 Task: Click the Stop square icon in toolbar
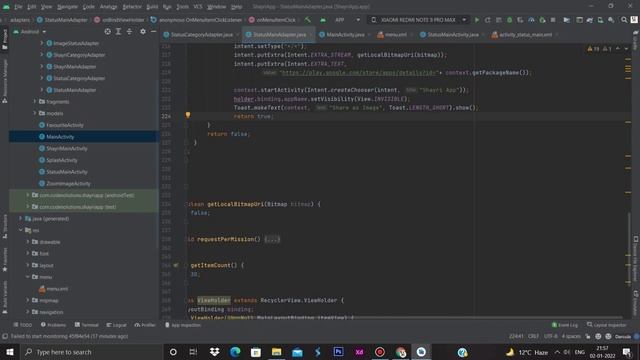553,20
